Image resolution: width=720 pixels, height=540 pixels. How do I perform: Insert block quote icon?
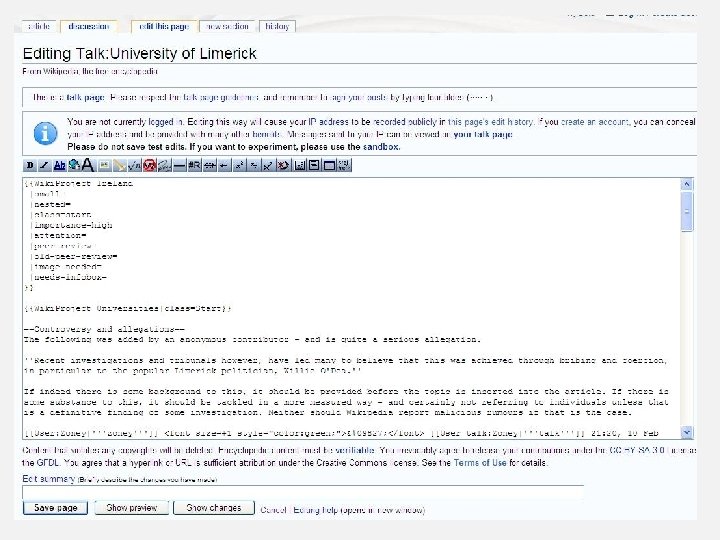[314, 165]
